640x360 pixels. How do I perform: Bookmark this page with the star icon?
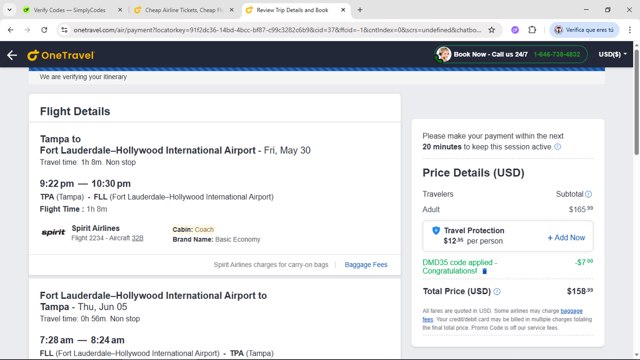[491, 30]
